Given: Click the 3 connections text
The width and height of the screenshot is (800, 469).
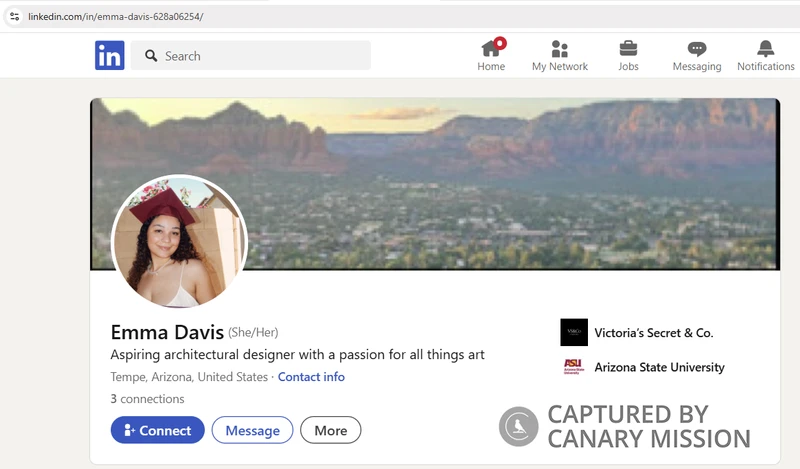Looking at the screenshot, I should point(147,399).
